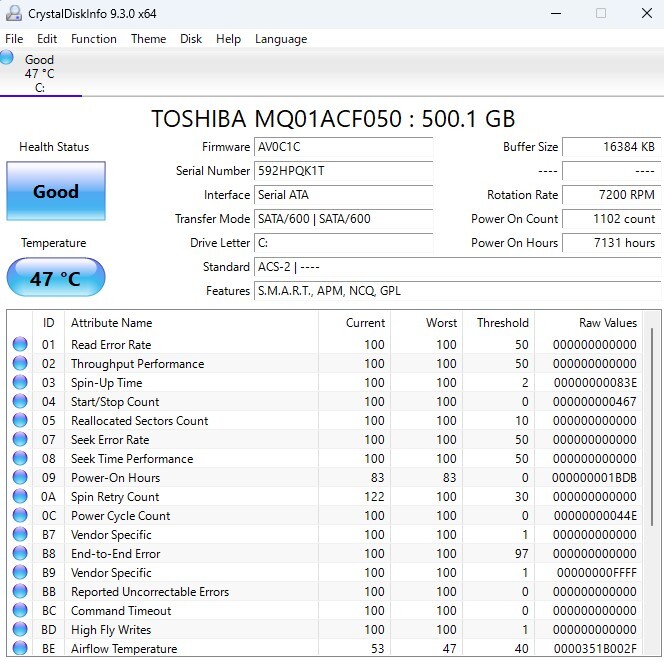664x662 pixels.
Task: Open the Language menu
Action: [281, 39]
